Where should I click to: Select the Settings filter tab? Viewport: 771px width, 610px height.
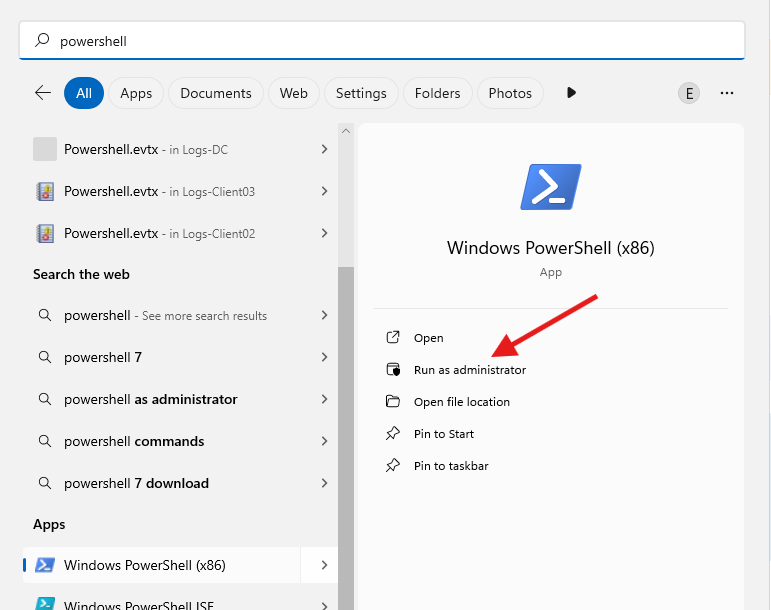361,93
